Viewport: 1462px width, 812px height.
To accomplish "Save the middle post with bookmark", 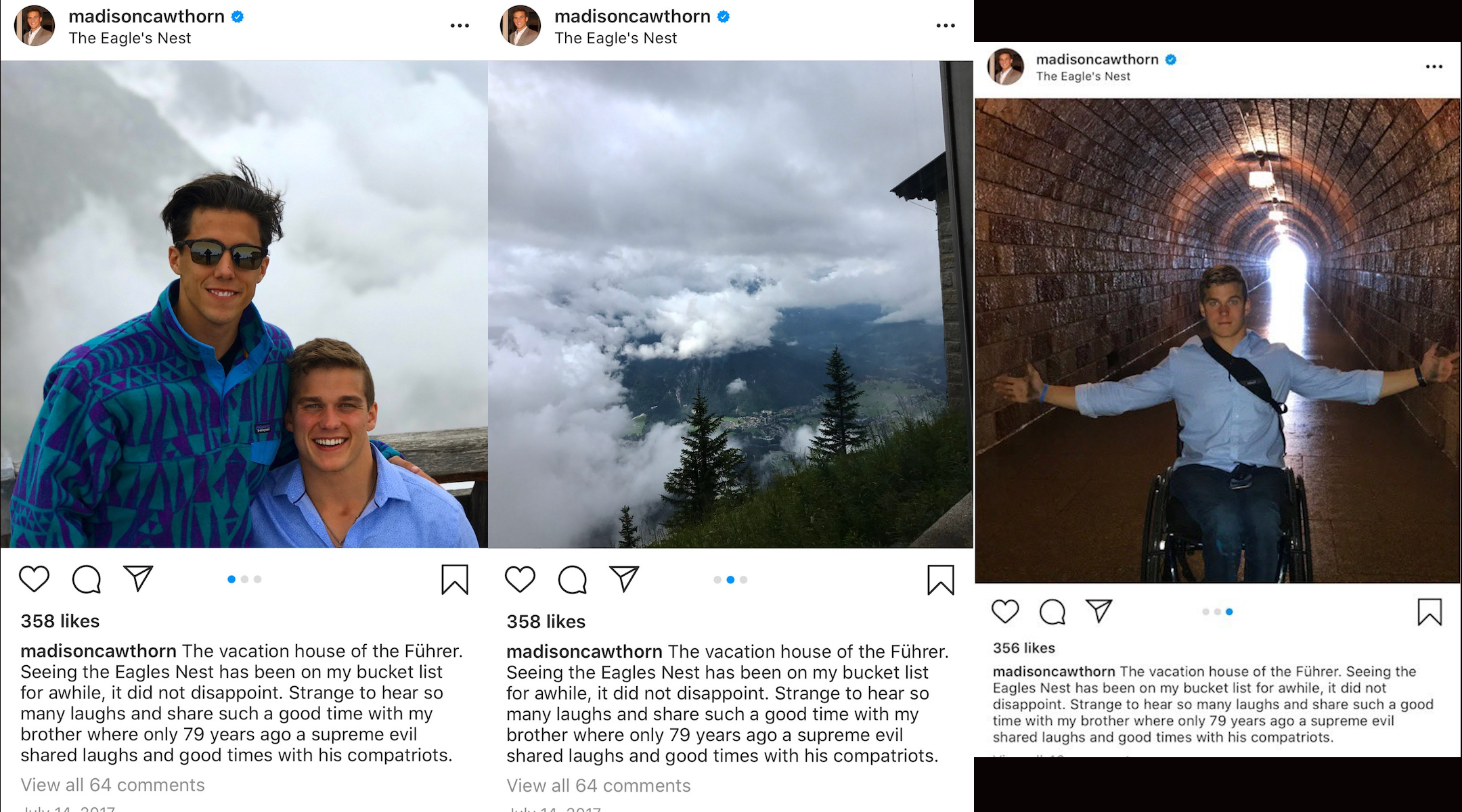I will click(941, 580).
